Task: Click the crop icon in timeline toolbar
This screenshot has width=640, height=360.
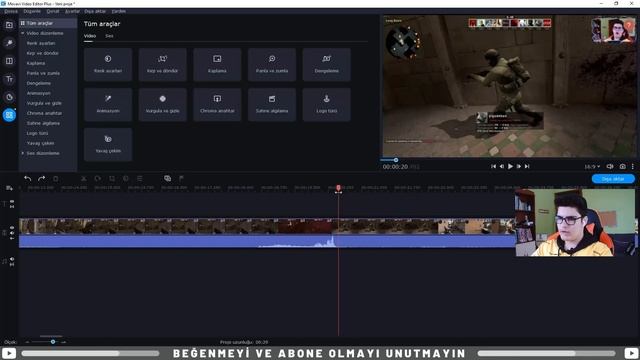Action: click(x=112, y=178)
